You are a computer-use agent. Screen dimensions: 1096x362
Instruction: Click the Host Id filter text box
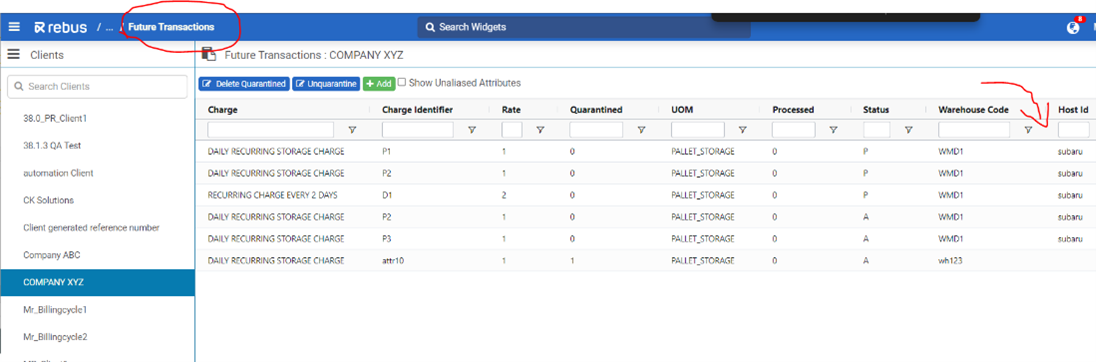[1074, 130]
